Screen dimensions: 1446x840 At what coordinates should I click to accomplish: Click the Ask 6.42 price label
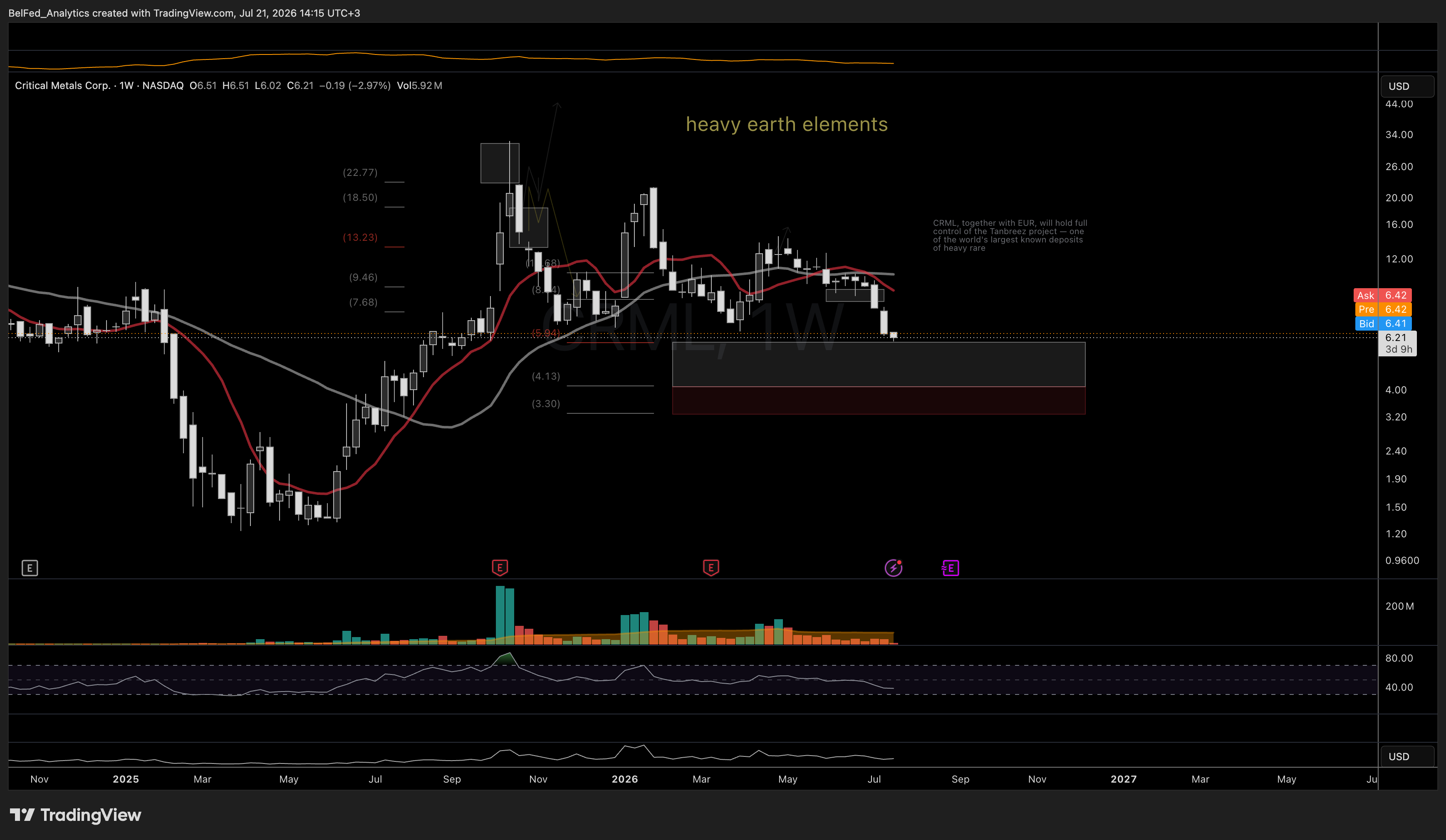[x=1382, y=296]
